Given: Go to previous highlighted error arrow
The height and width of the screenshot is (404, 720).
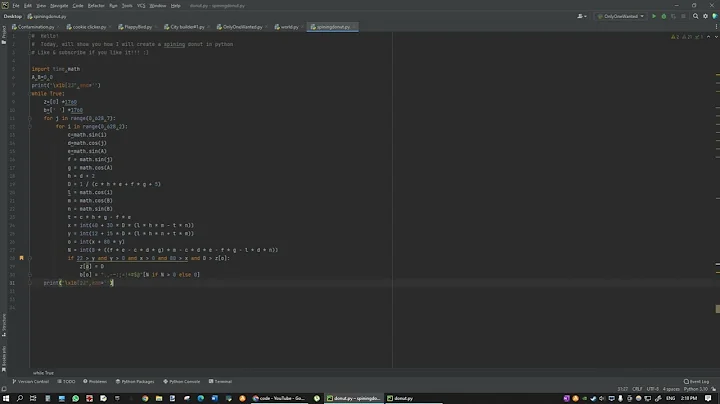Looking at the screenshot, I should click(708, 37).
